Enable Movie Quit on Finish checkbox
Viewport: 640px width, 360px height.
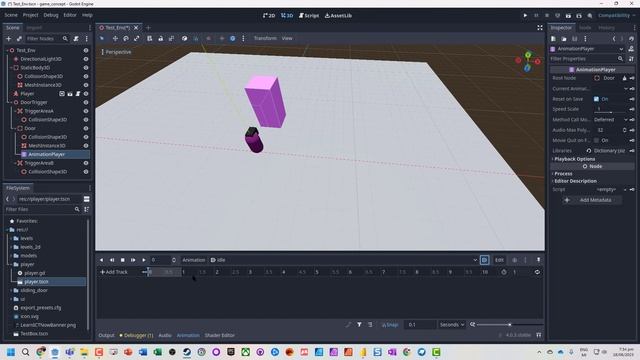tap(596, 140)
